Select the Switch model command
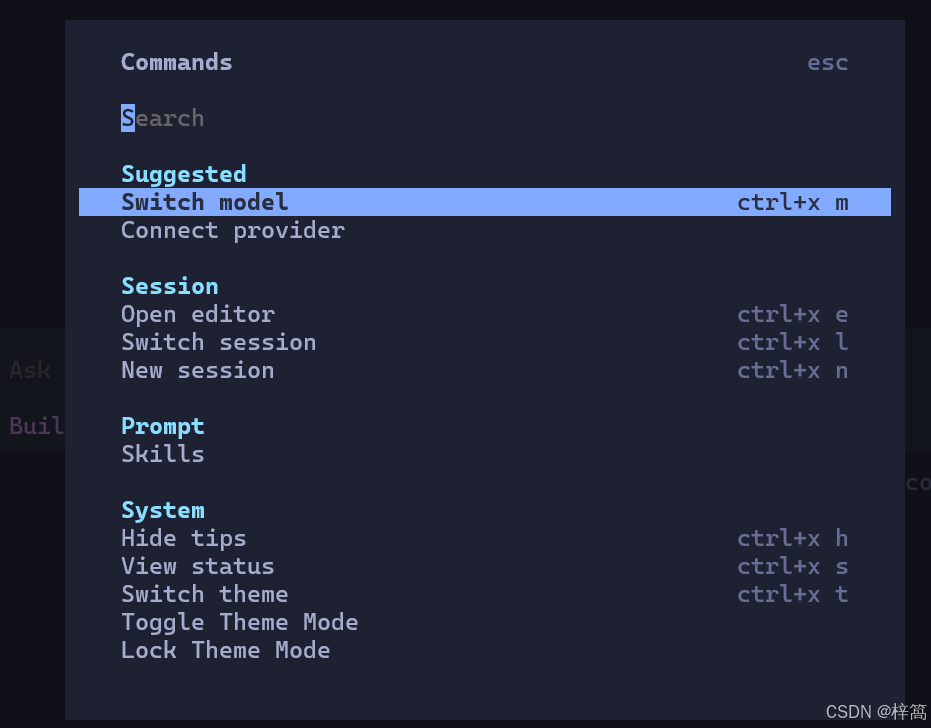The image size is (931, 728). click(484, 202)
